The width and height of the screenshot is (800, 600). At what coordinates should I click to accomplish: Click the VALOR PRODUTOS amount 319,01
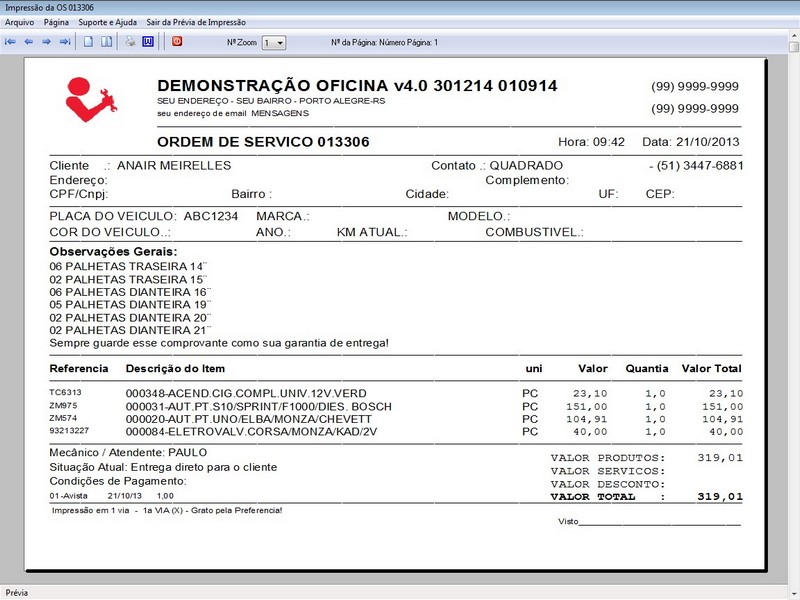click(720, 458)
